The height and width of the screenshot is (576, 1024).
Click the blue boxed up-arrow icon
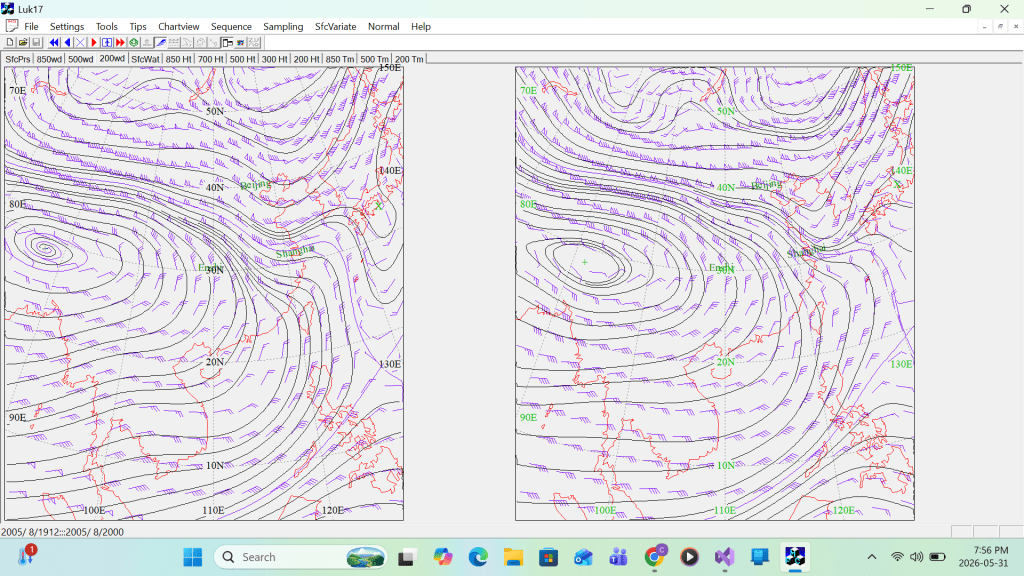(107, 42)
